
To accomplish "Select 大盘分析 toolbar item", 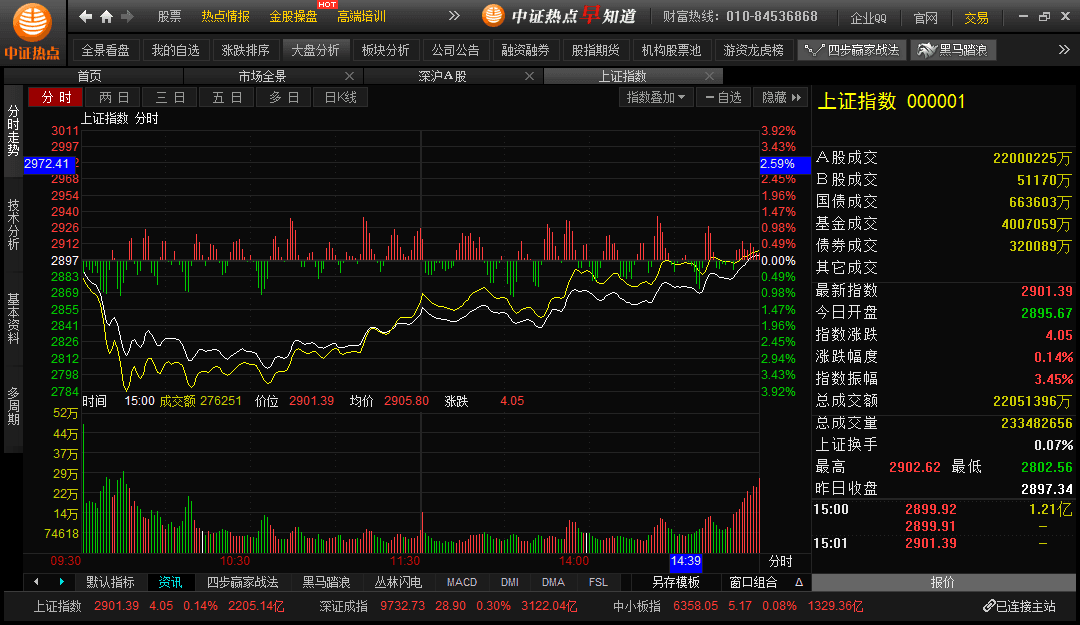I will (x=315, y=50).
